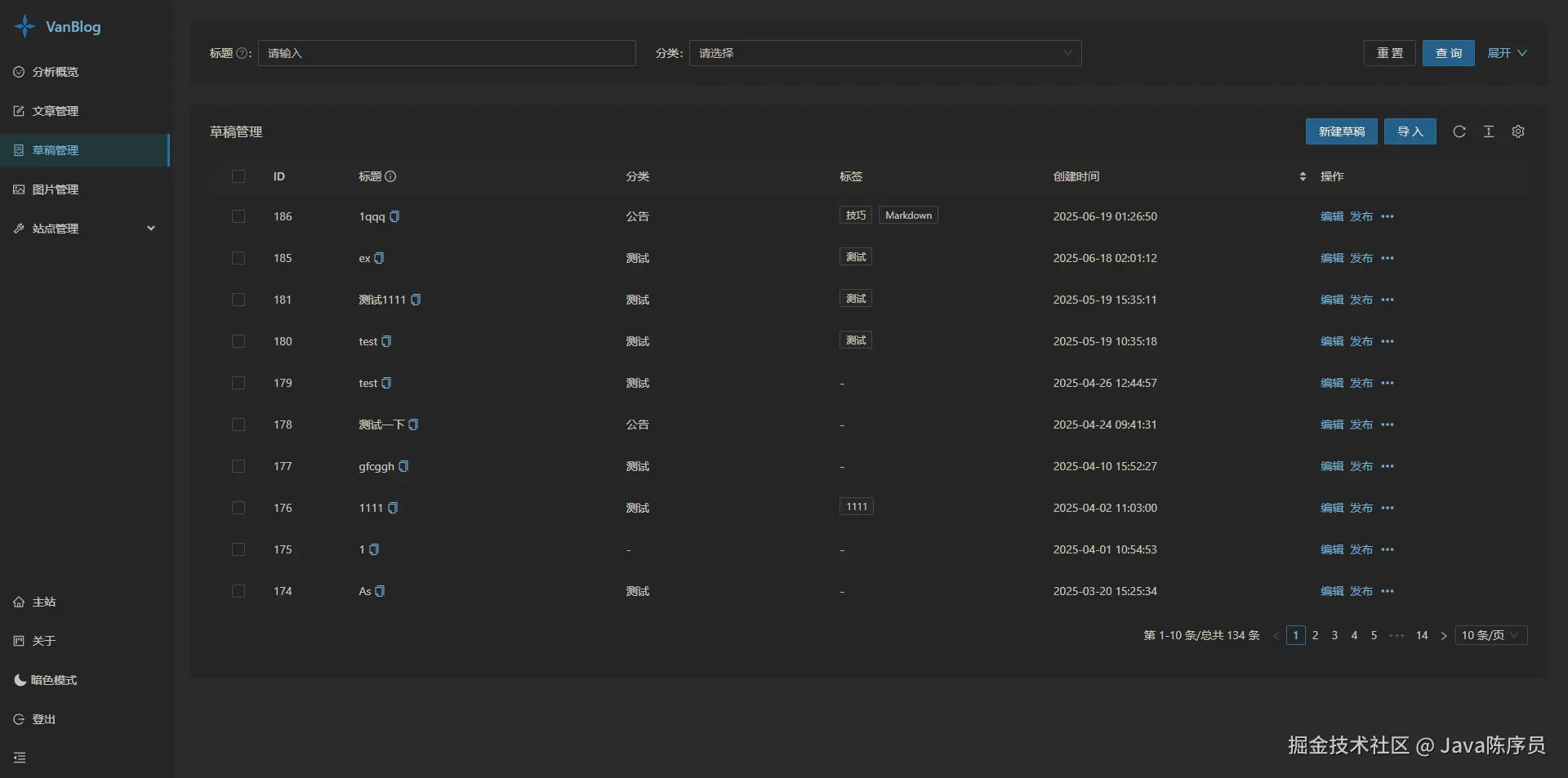This screenshot has height=778, width=1568.
Task: Type focus the 标题 search input field
Action: coord(447,53)
